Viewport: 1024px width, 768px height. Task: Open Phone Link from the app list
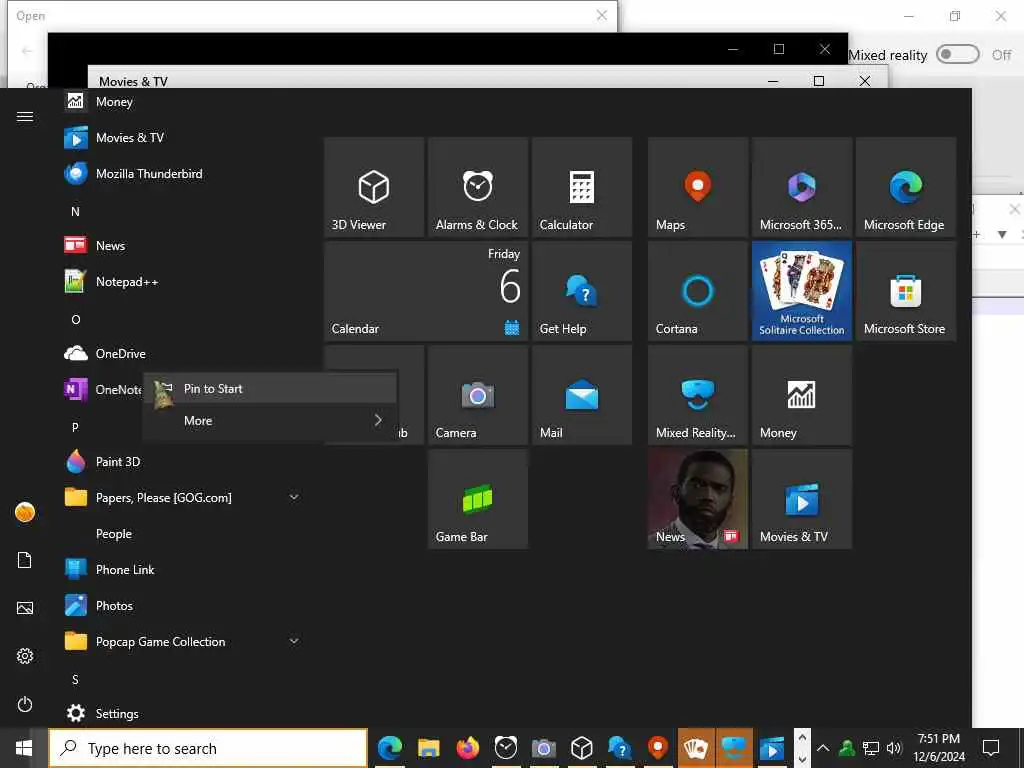click(183, 569)
